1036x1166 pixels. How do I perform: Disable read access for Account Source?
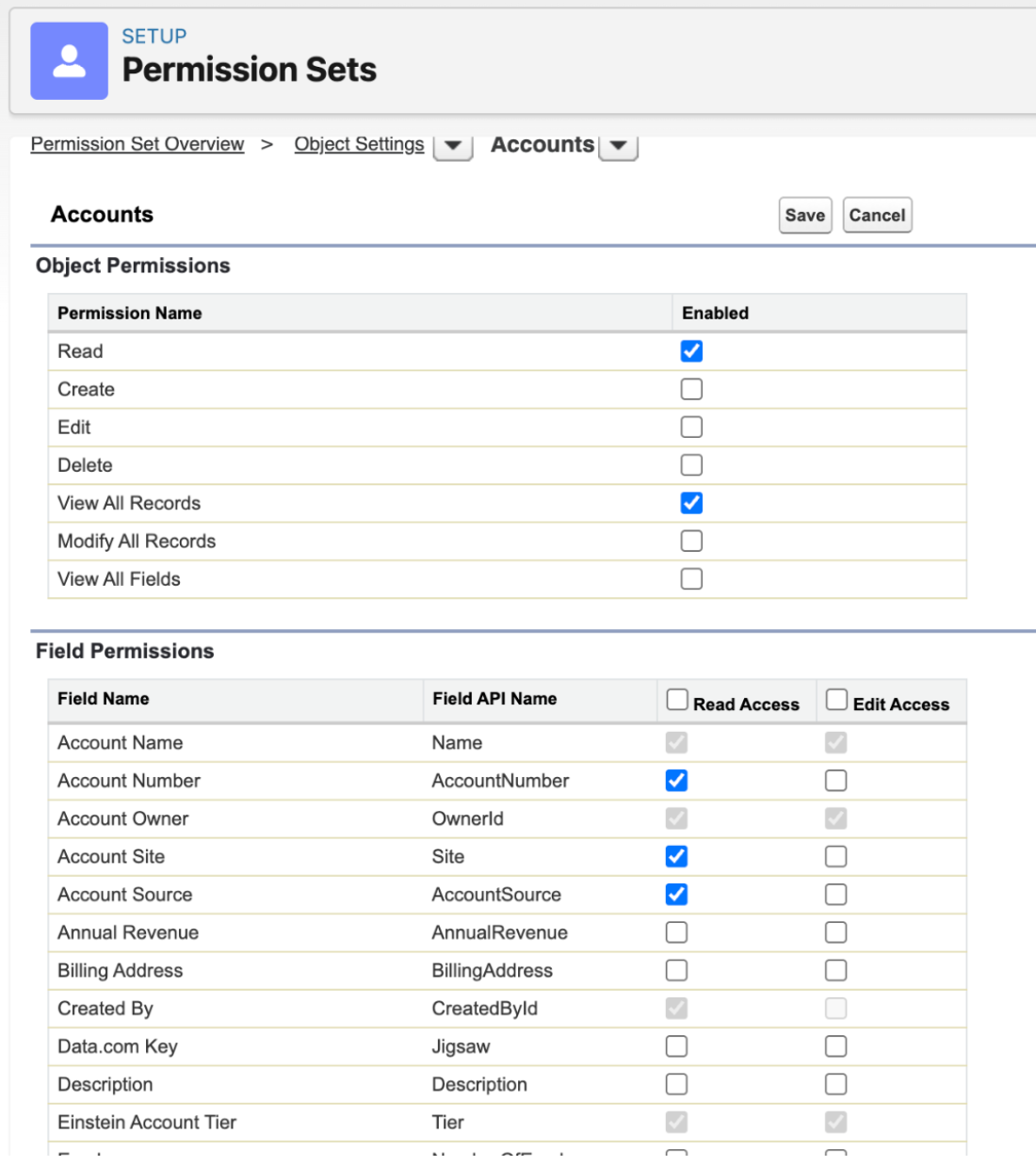pyautogui.click(x=676, y=894)
